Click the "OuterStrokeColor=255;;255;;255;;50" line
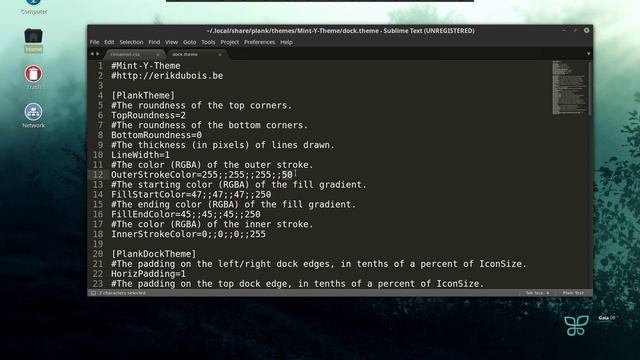Image resolution: width=640 pixels, height=360 pixels. pyautogui.click(x=202, y=175)
